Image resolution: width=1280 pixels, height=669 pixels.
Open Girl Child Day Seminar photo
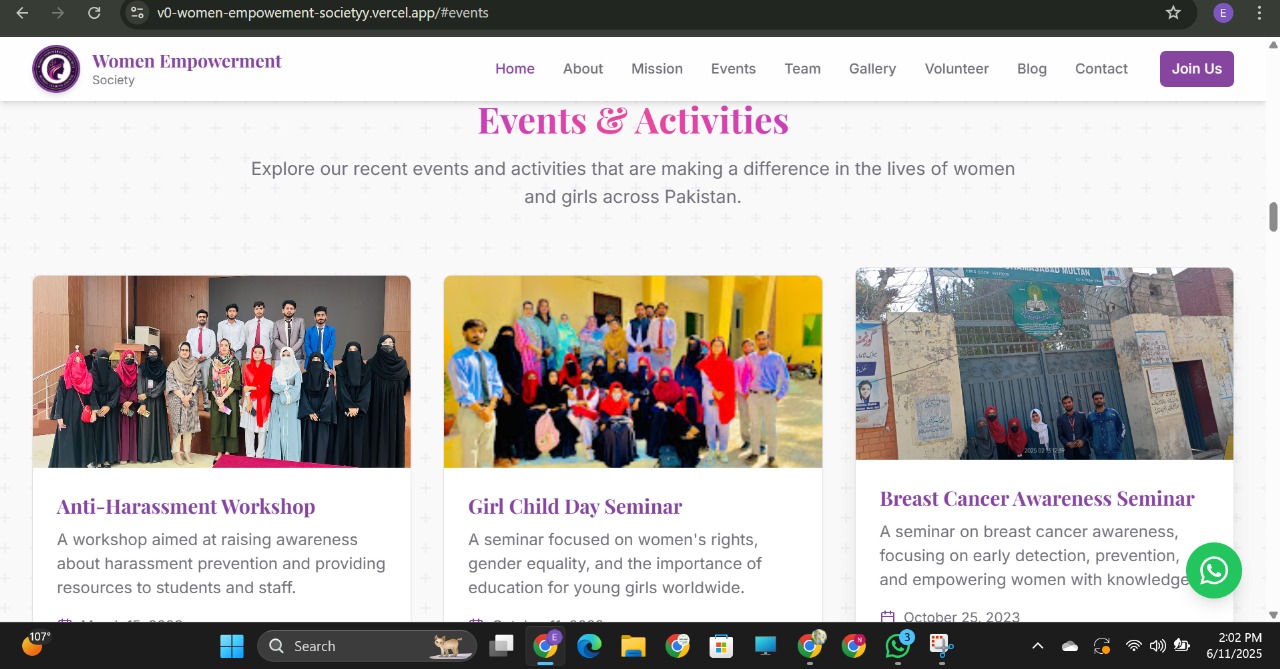(633, 371)
